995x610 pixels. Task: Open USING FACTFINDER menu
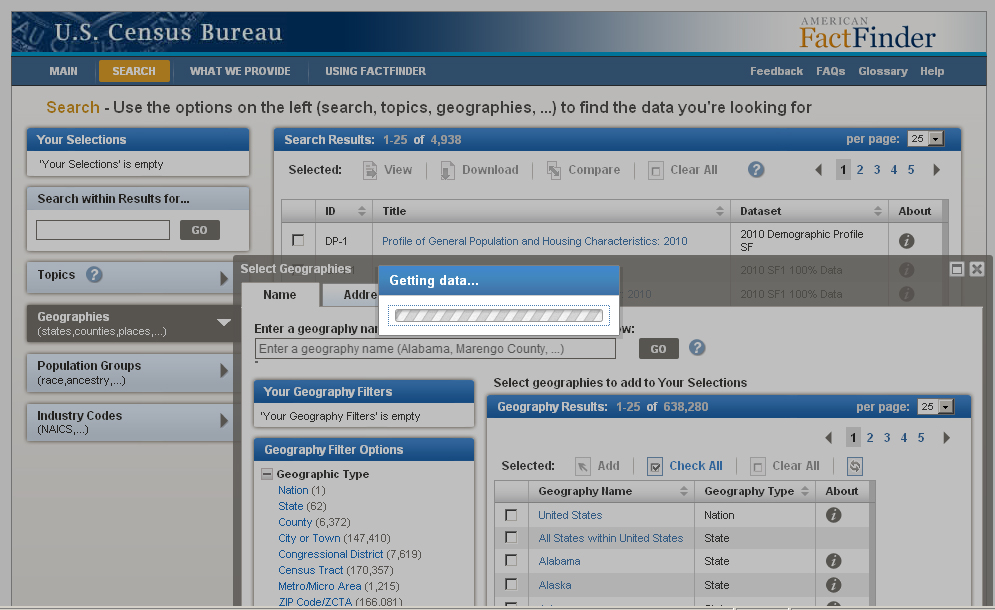coord(376,71)
